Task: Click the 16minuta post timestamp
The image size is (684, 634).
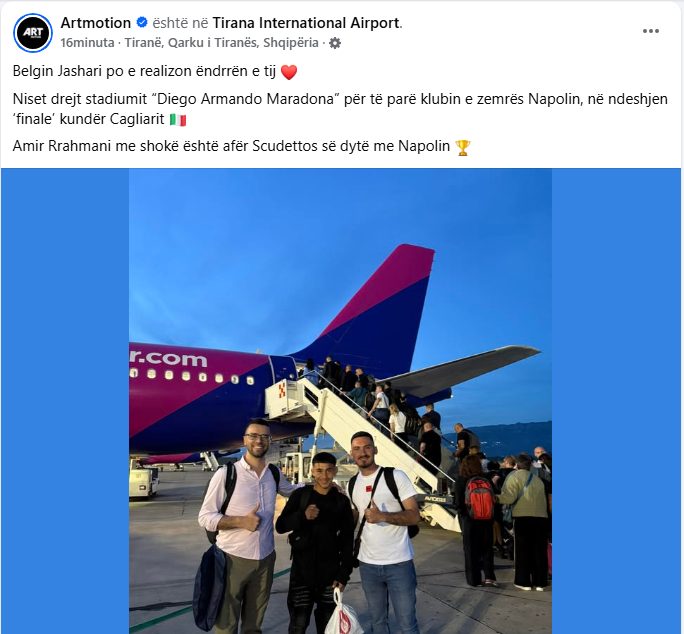Action: point(87,43)
